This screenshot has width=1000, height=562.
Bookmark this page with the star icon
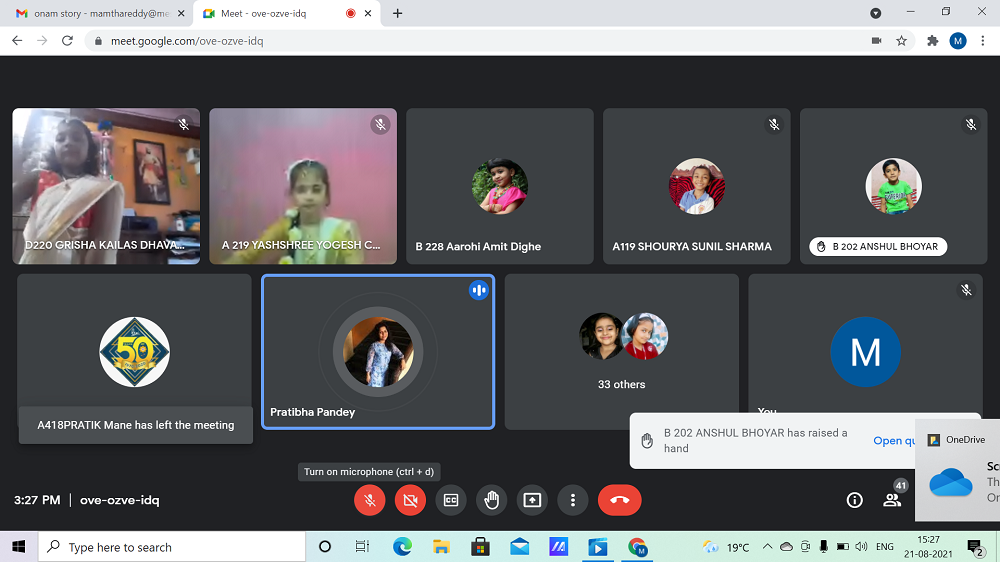[x=901, y=41]
